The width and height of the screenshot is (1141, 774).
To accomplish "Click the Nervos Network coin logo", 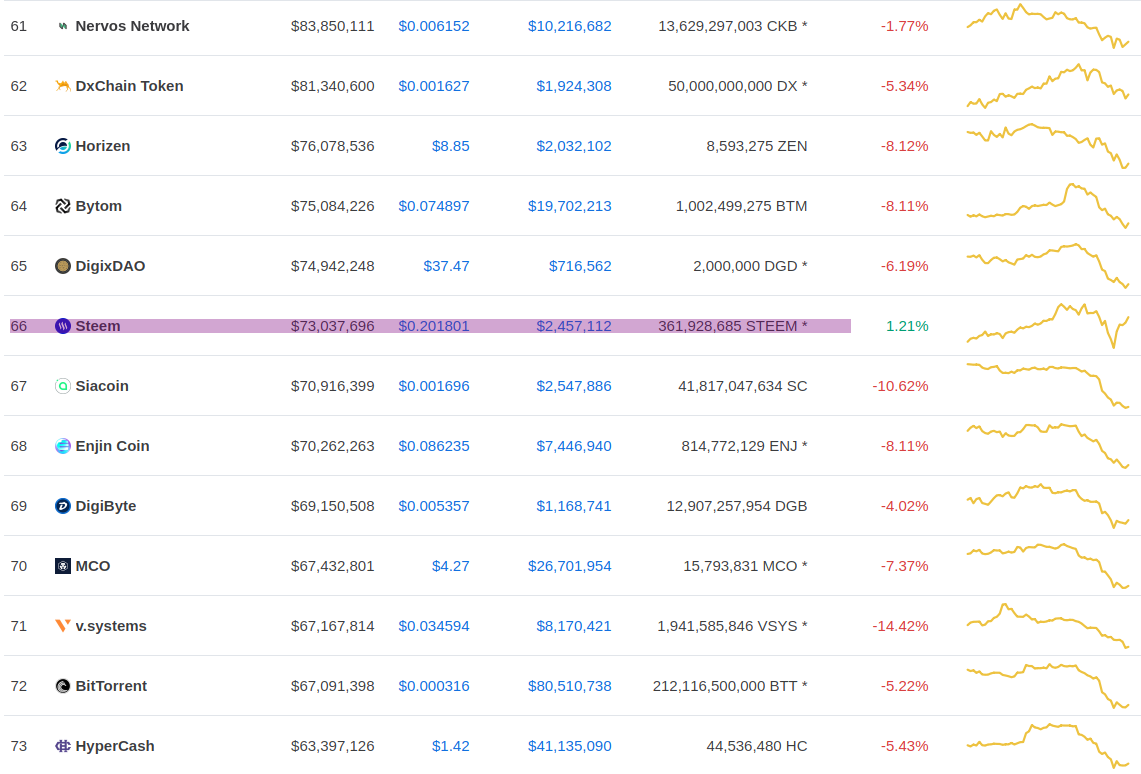I will [x=62, y=26].
